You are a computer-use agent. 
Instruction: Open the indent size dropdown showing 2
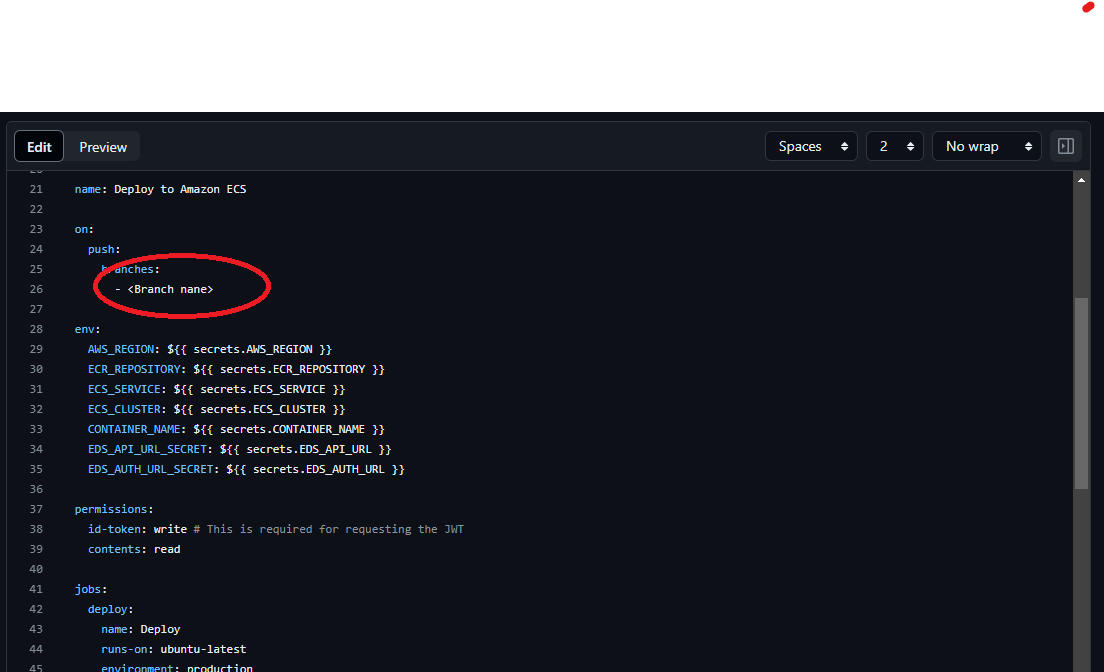pos(894,146)
